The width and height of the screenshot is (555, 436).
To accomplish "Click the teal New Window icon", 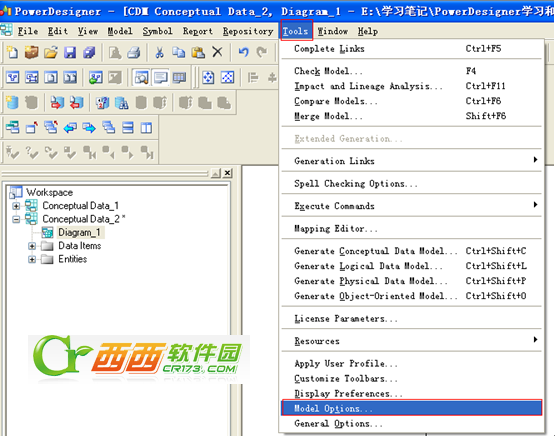I will 13,127.
